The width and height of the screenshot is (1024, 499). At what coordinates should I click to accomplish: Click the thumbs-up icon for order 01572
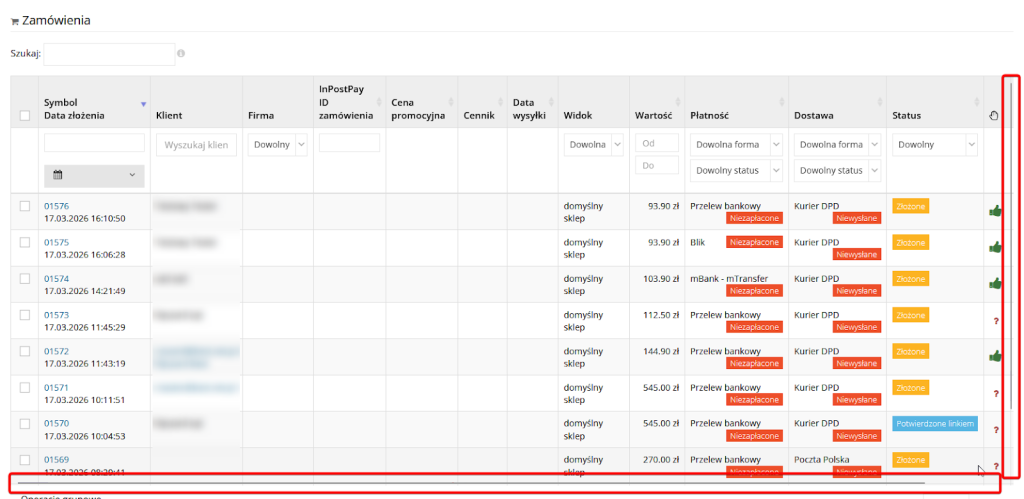pos(995,356)
